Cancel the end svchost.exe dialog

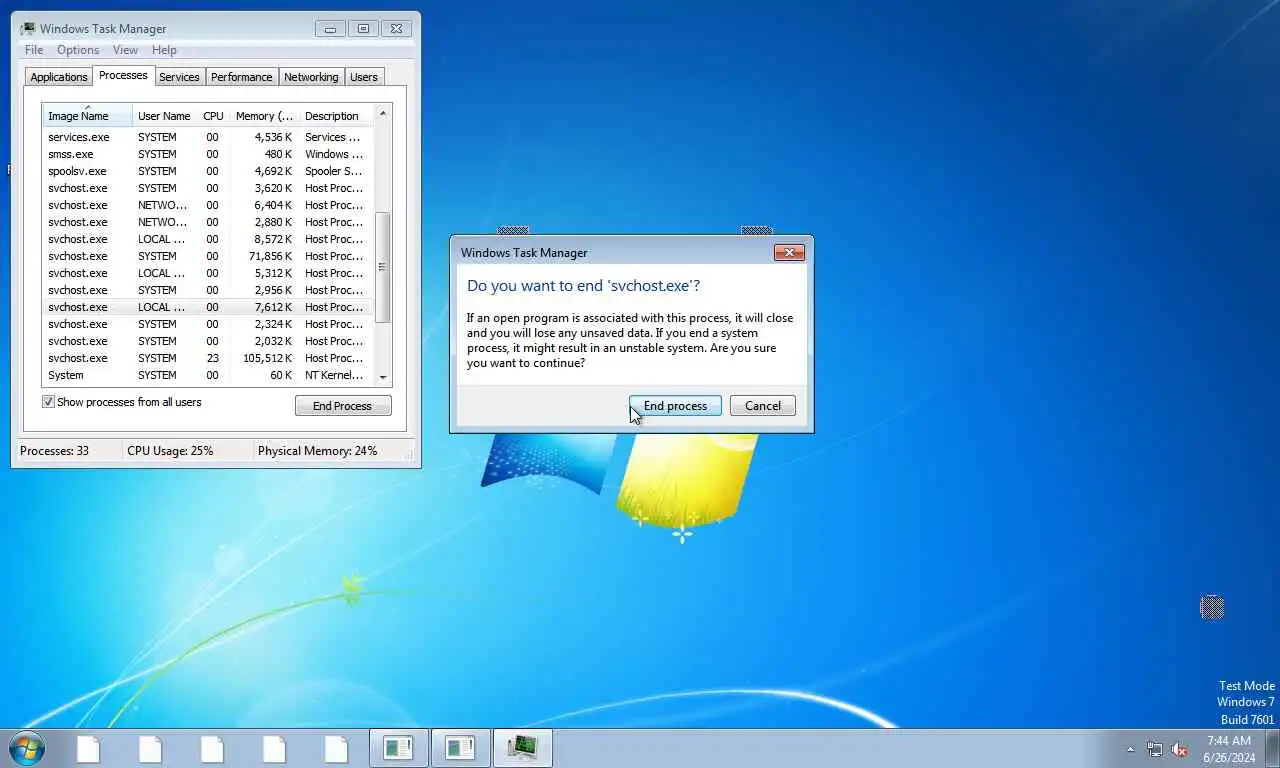click(763, 406)
